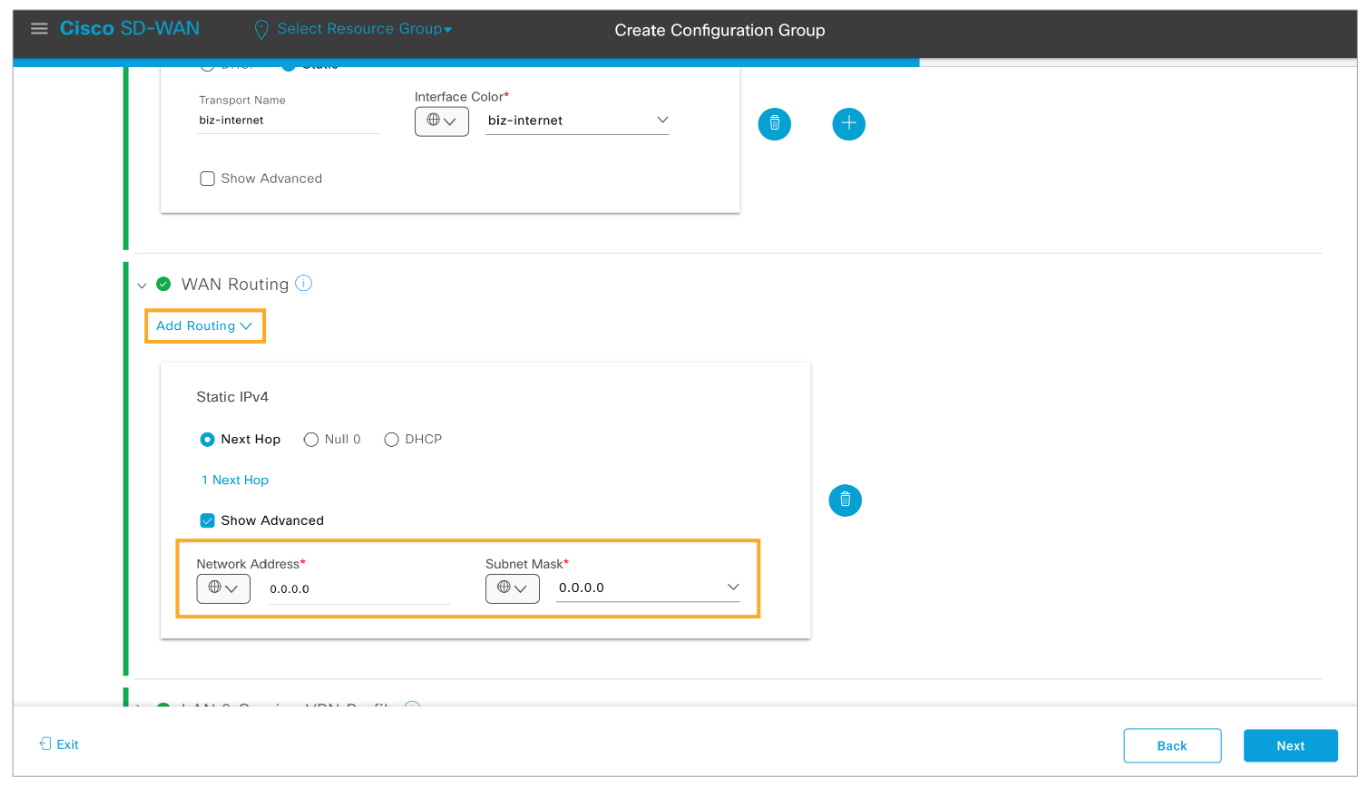
Task: Click the location pin resource group icon
Action: pyautogui.click(x=262, y=29)
